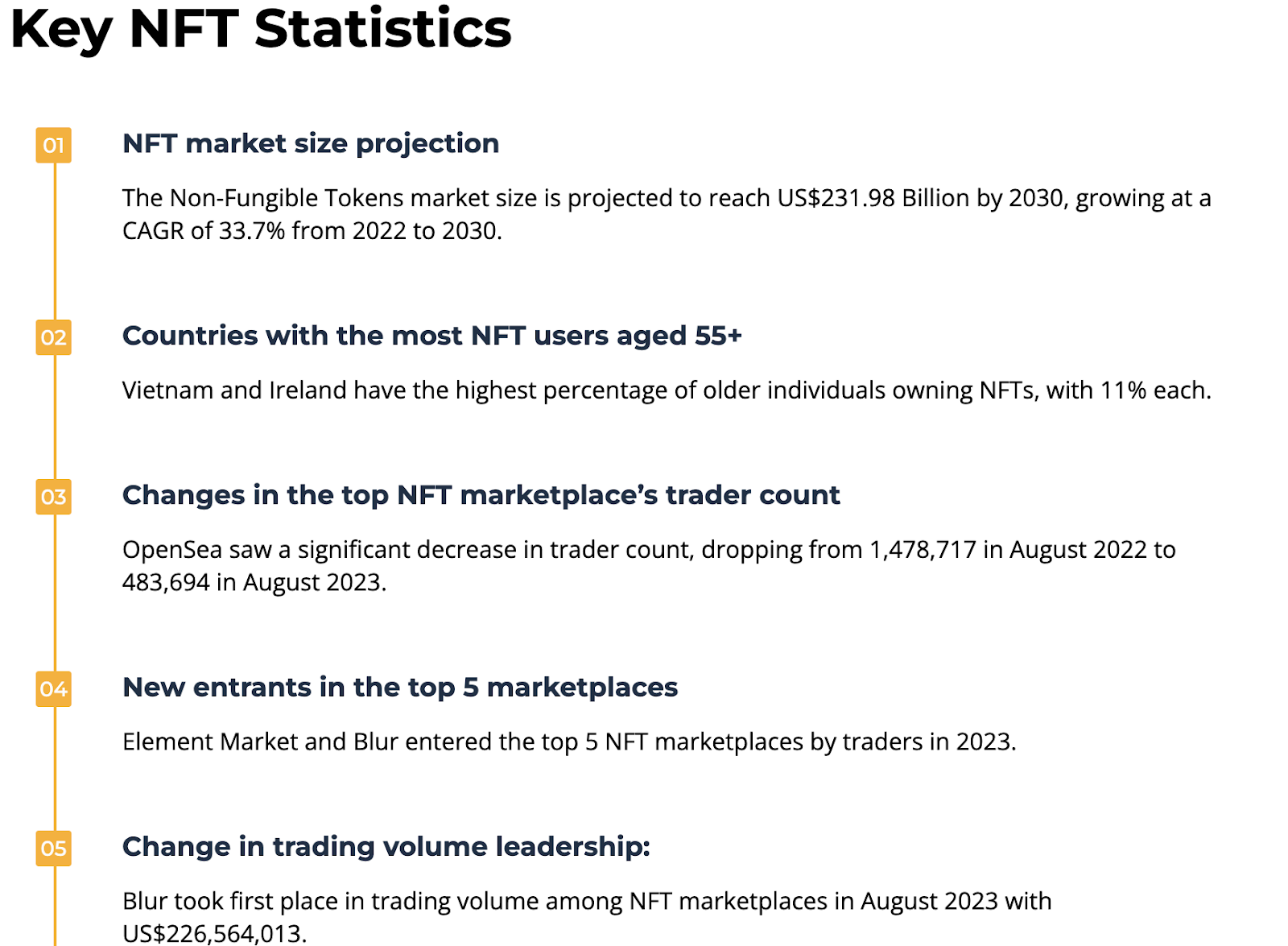Click the US$226,564,013 figure text
1288x946 pixels.
(x=214, y=934)
